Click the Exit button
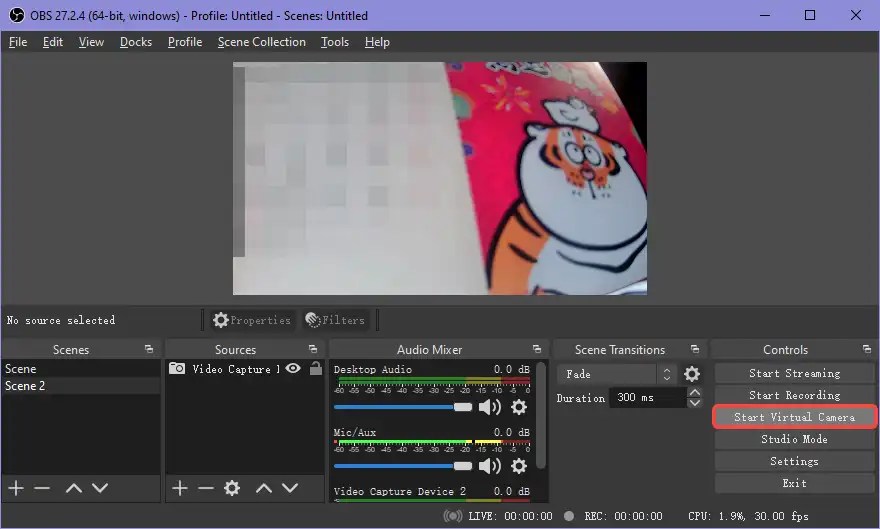 point(794,483)
